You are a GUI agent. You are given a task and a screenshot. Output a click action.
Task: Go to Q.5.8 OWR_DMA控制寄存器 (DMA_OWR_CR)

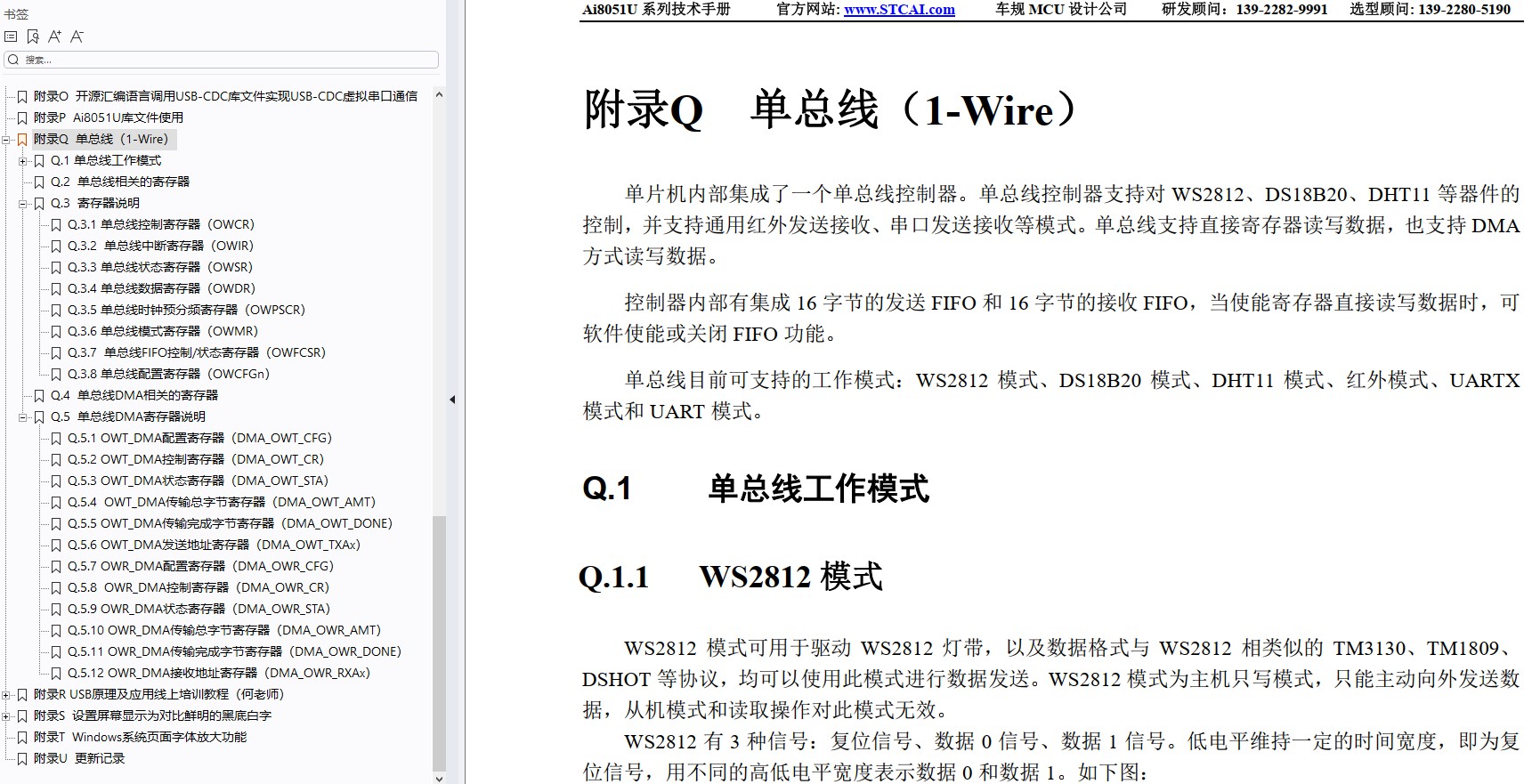199,587
